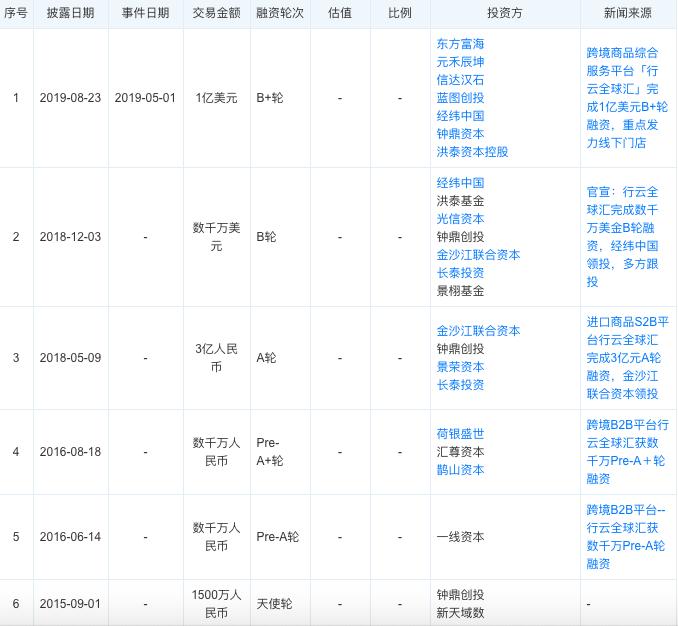Click the 交易金额 column header
Viewport: 678px width, 626px height.
[x=216, y=13]
